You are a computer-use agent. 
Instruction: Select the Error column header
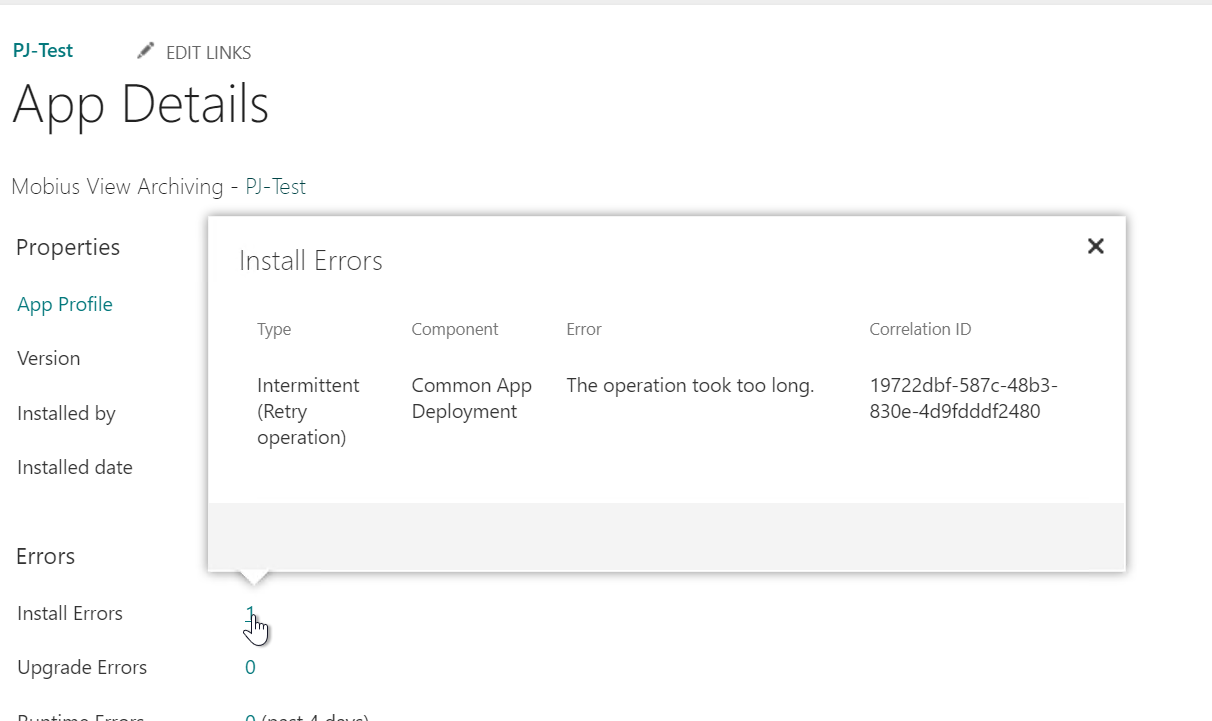[x=583, y=329]
